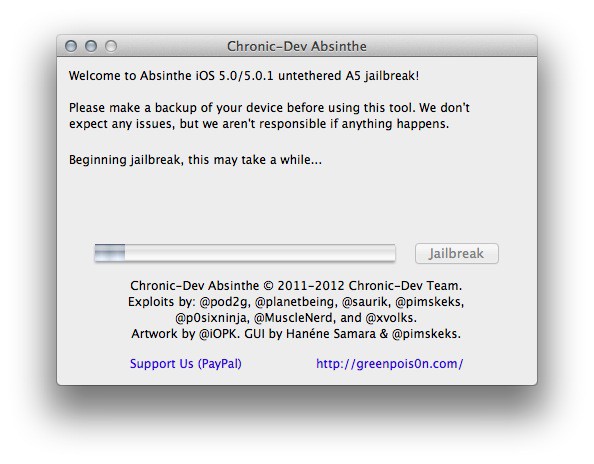Click the jailbreak progress bar
The width and height of the screenshot is (594, 464).
(245, 253)
